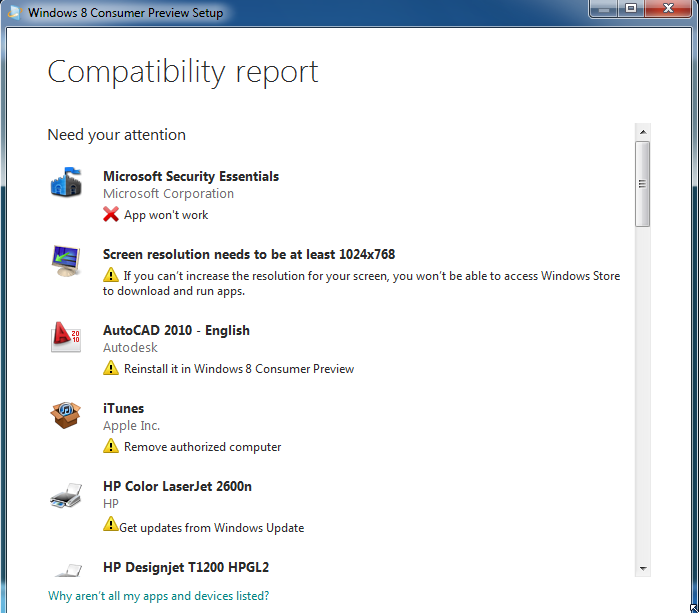Image resolution: width=699 pixels, height=613 pixels.
Task: Click warning icon beside Get updates message
Action: coord(110,524)
